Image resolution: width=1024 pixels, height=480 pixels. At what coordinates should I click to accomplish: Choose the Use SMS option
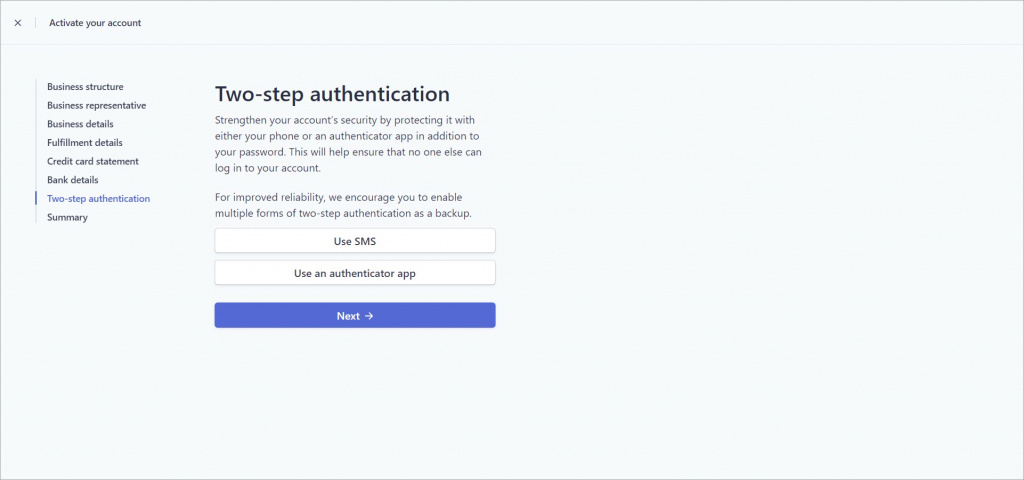(355, 241)
